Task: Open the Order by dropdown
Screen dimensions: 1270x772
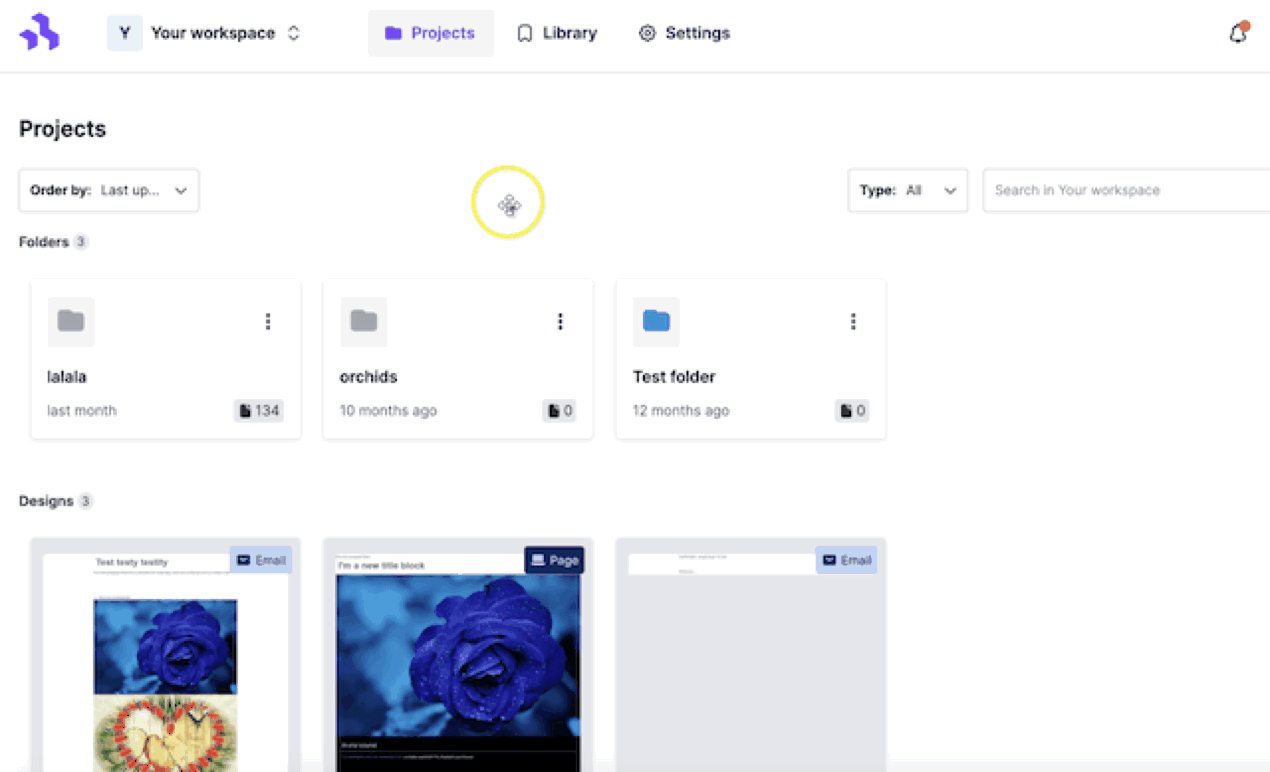Action: tap(109, 190)
